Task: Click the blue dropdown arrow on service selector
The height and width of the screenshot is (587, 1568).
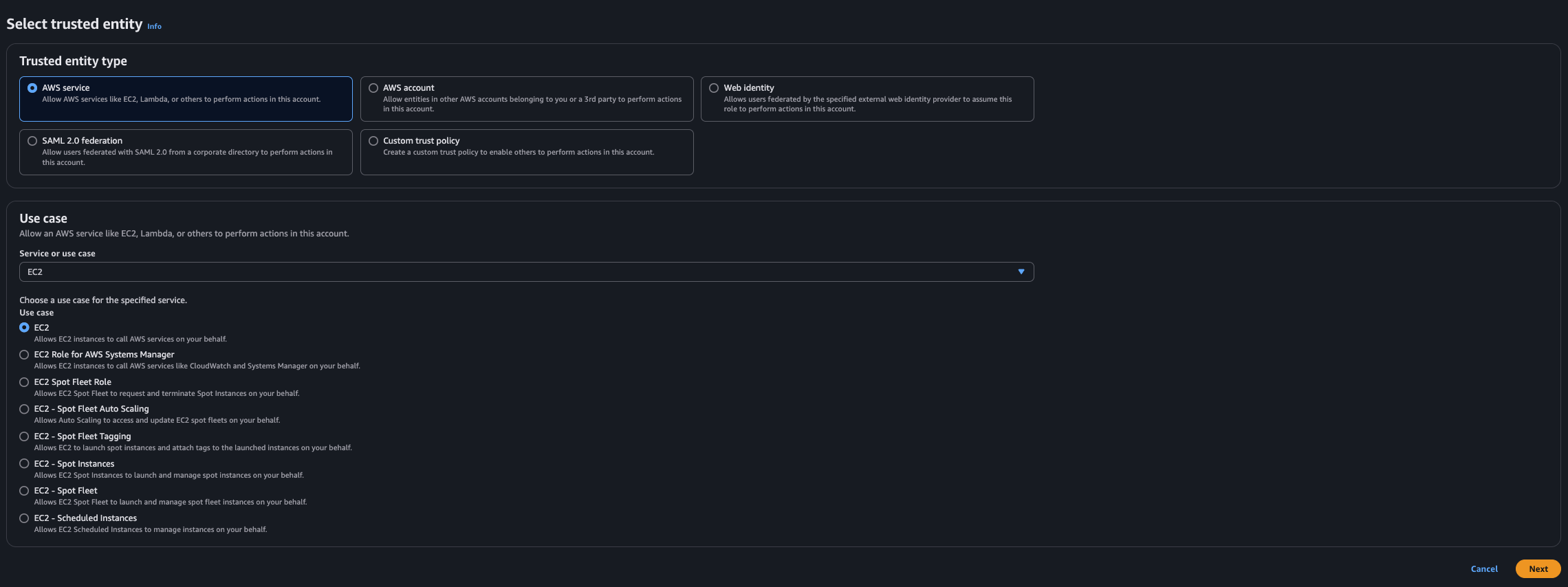Action: click(x=1021, y=272)
